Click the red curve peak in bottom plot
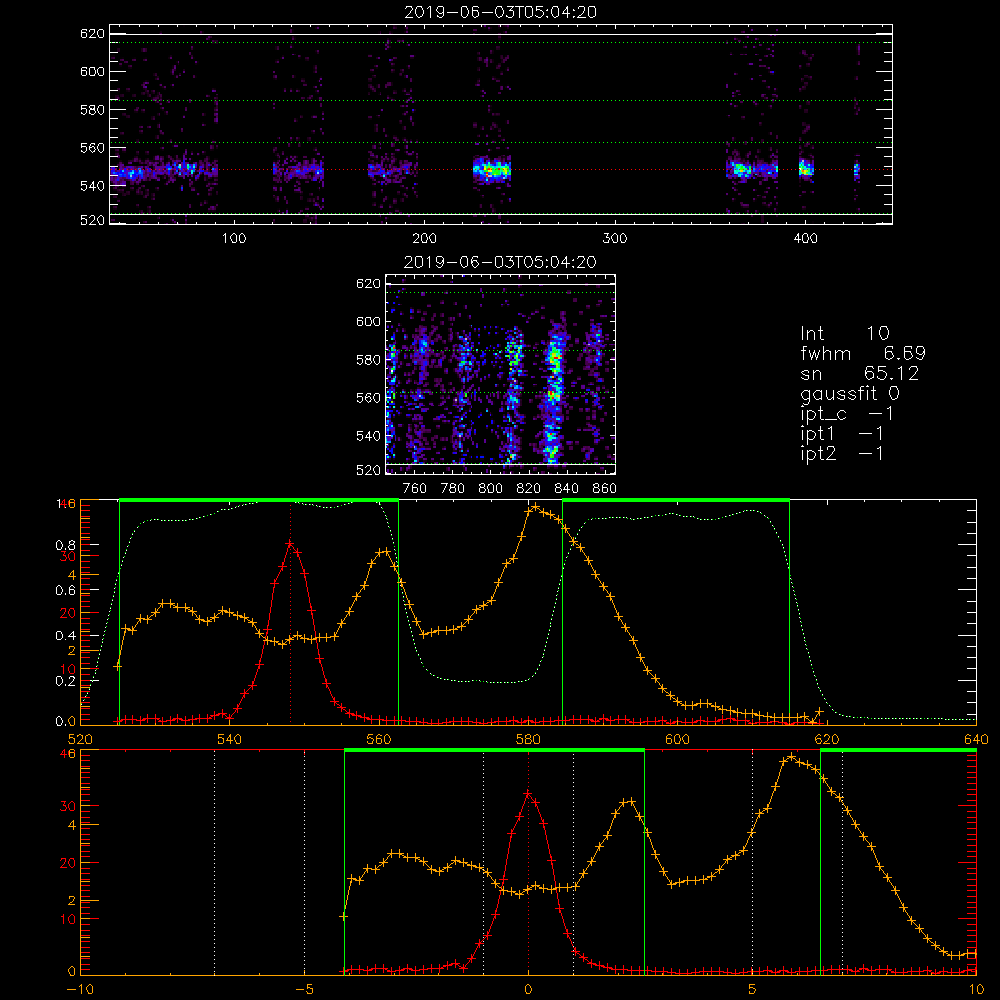Viewport: 1000px width, 1000px height. (528, 794)
